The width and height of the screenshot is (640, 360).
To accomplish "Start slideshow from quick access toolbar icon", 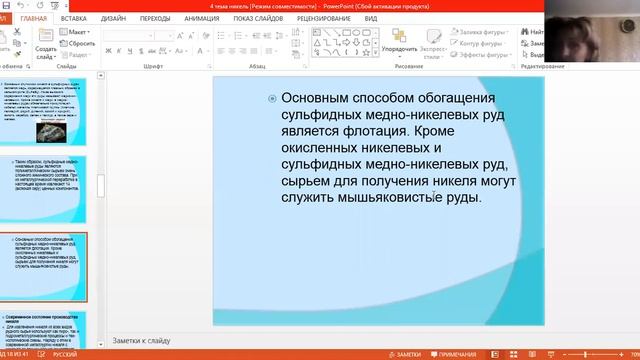I will [55, 6].
